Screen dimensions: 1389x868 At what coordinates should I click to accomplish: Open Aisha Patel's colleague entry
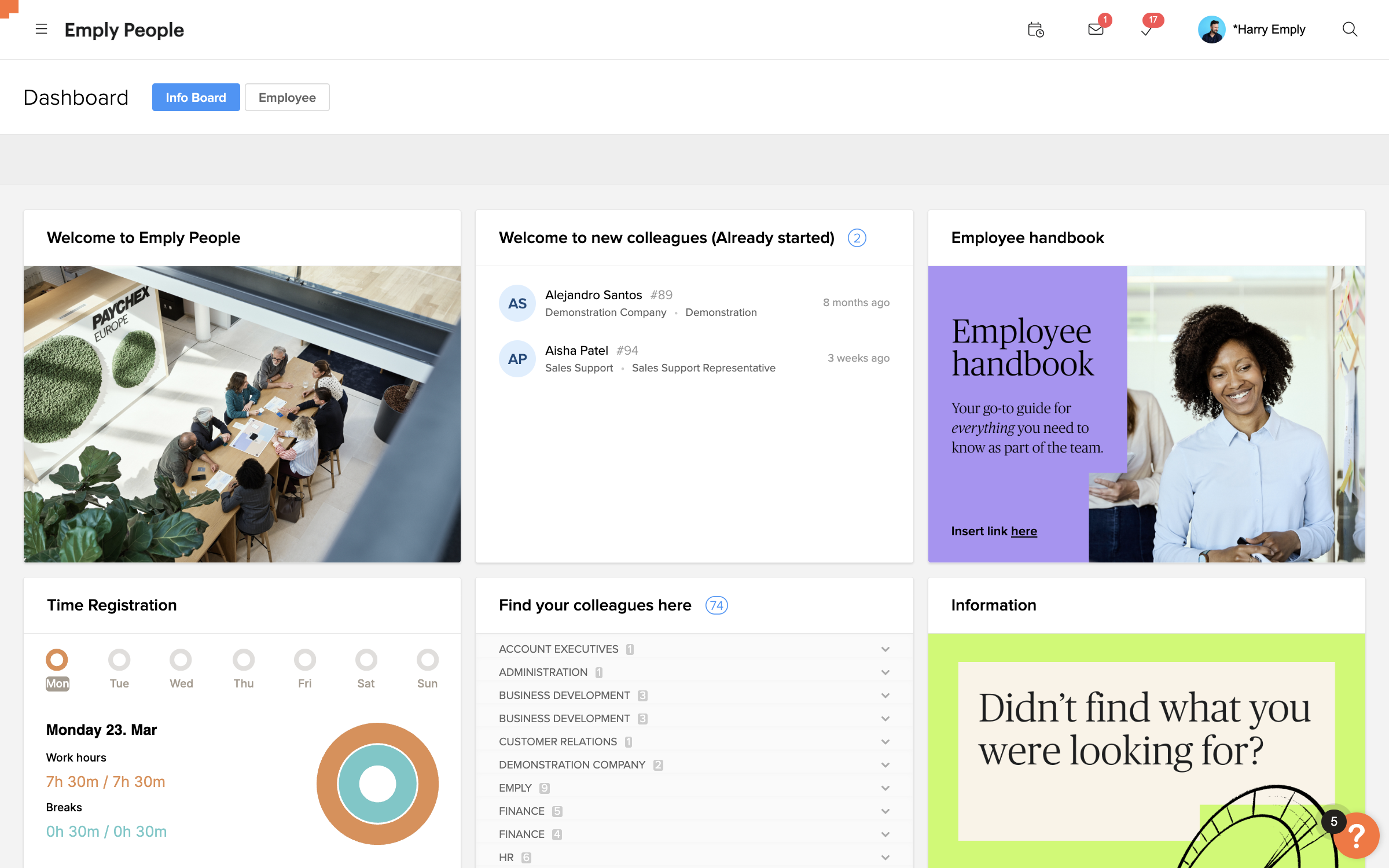(576, 351)
